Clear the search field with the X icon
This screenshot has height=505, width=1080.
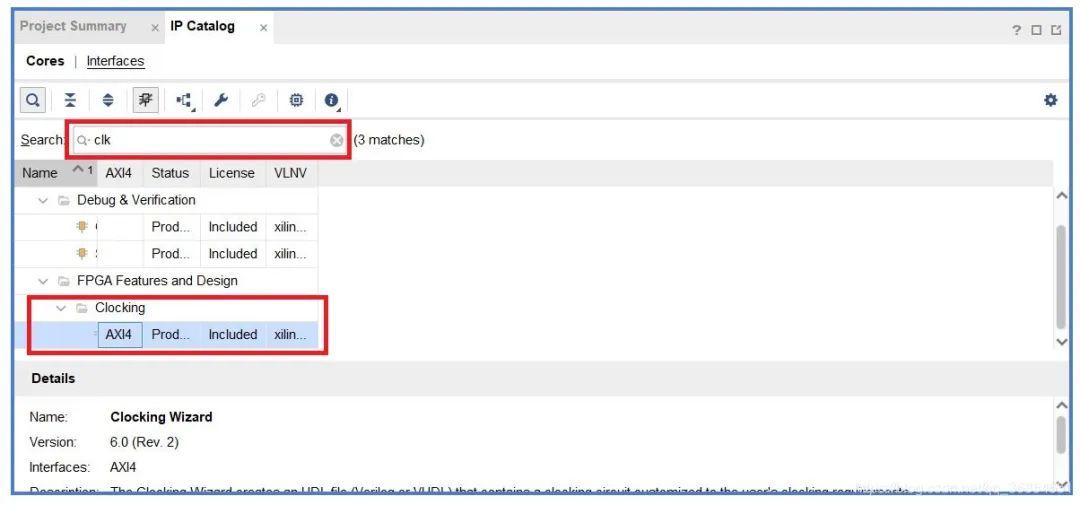(x=336, y=141)
